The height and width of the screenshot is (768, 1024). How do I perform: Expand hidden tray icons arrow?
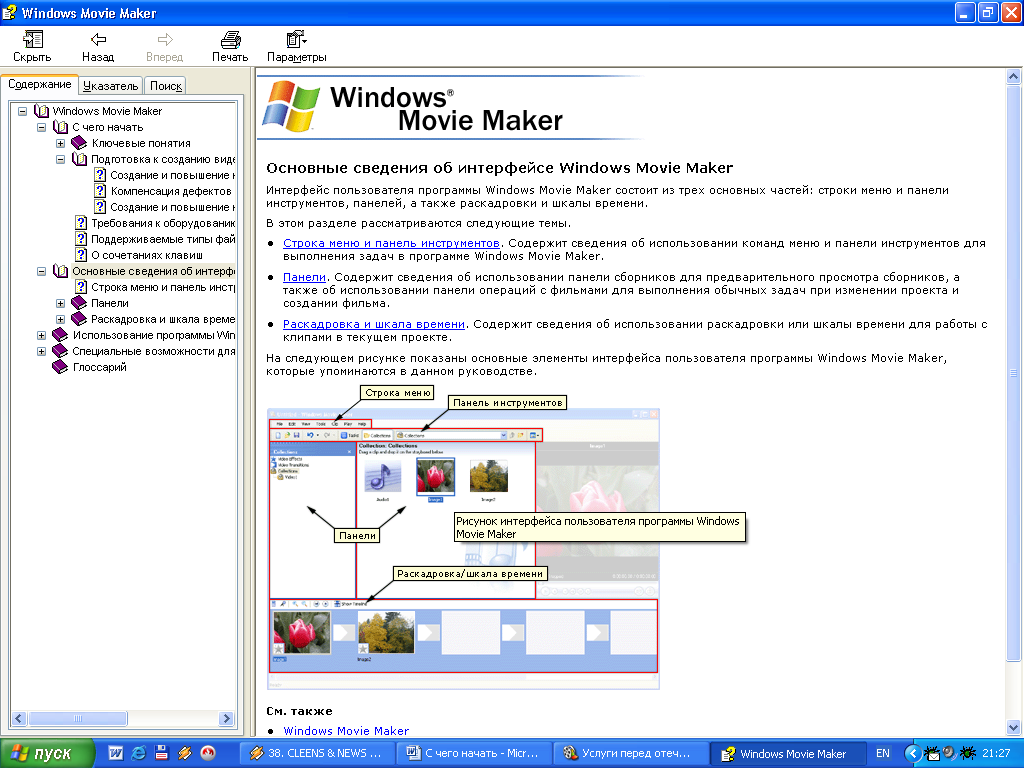913,754
